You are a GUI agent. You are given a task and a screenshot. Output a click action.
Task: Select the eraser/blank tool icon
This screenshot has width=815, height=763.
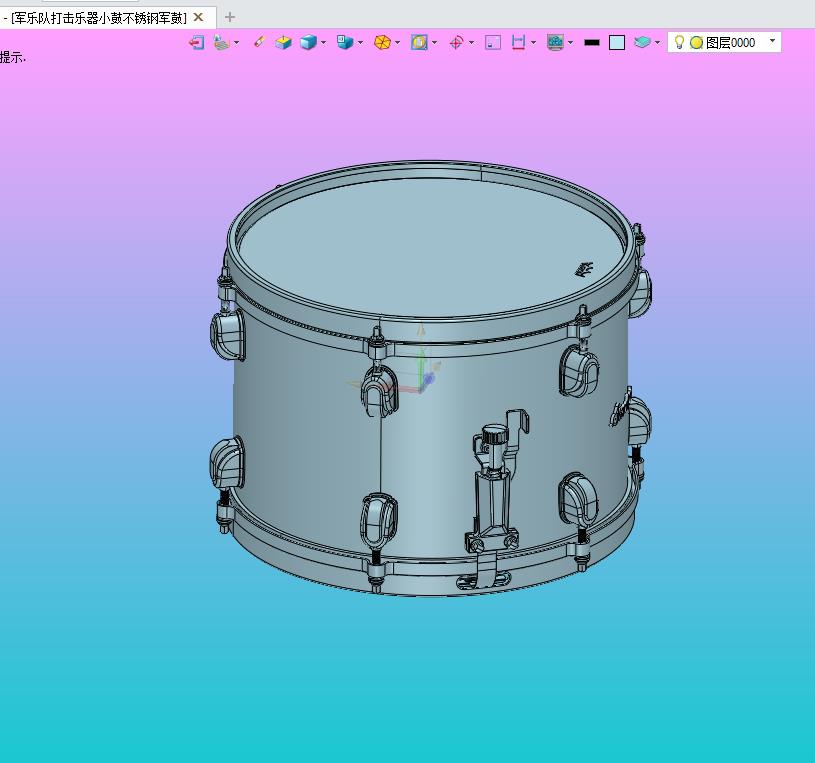tap(259, 42)
